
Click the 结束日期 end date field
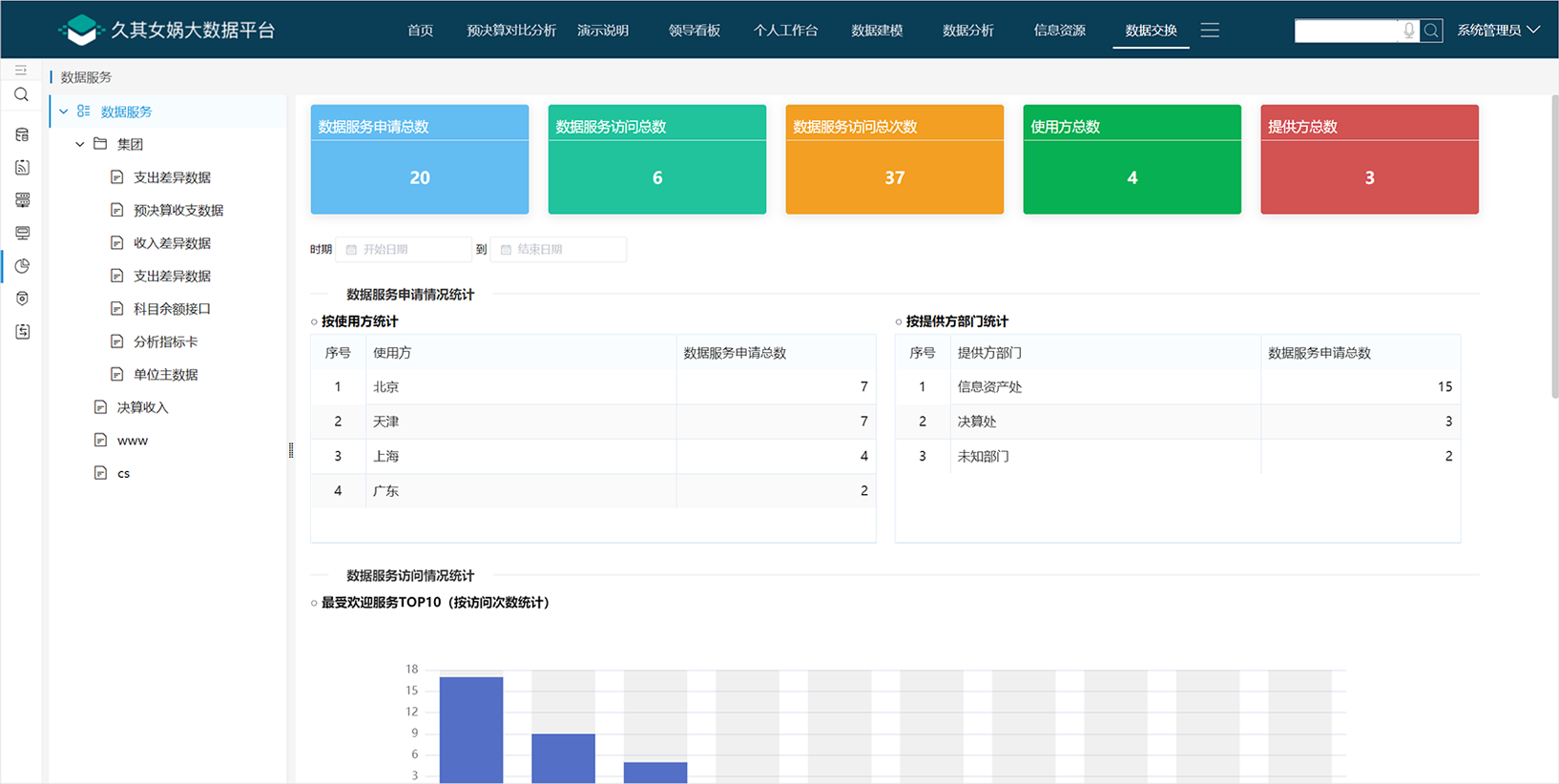(x=559, y=250)
